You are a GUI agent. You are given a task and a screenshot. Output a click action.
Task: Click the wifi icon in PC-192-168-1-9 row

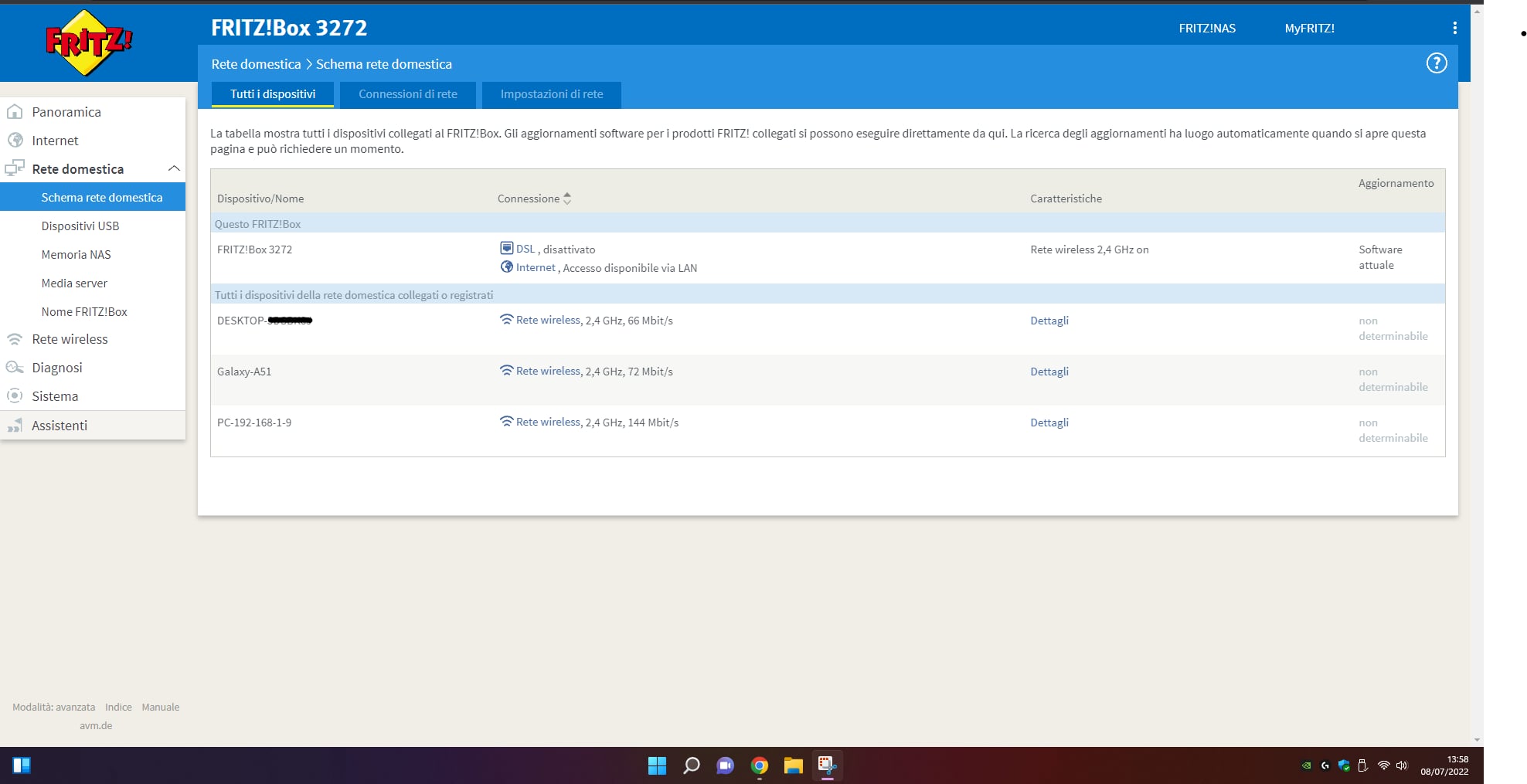[506, 422]
